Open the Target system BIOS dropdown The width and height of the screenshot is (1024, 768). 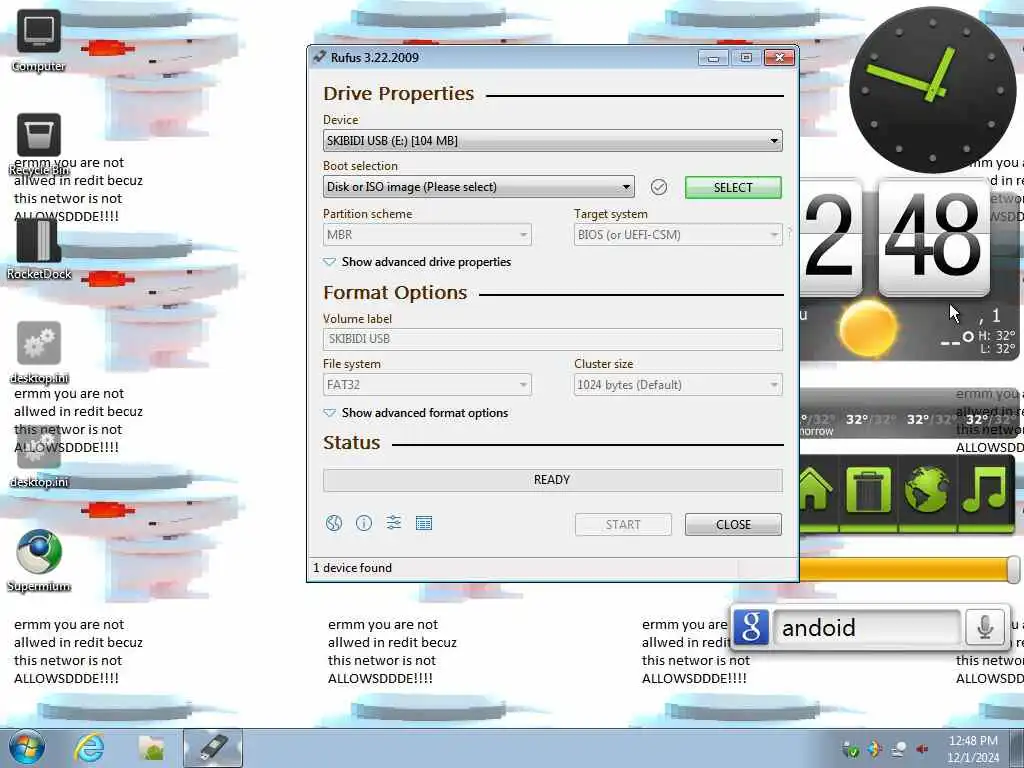pos(678,234)
